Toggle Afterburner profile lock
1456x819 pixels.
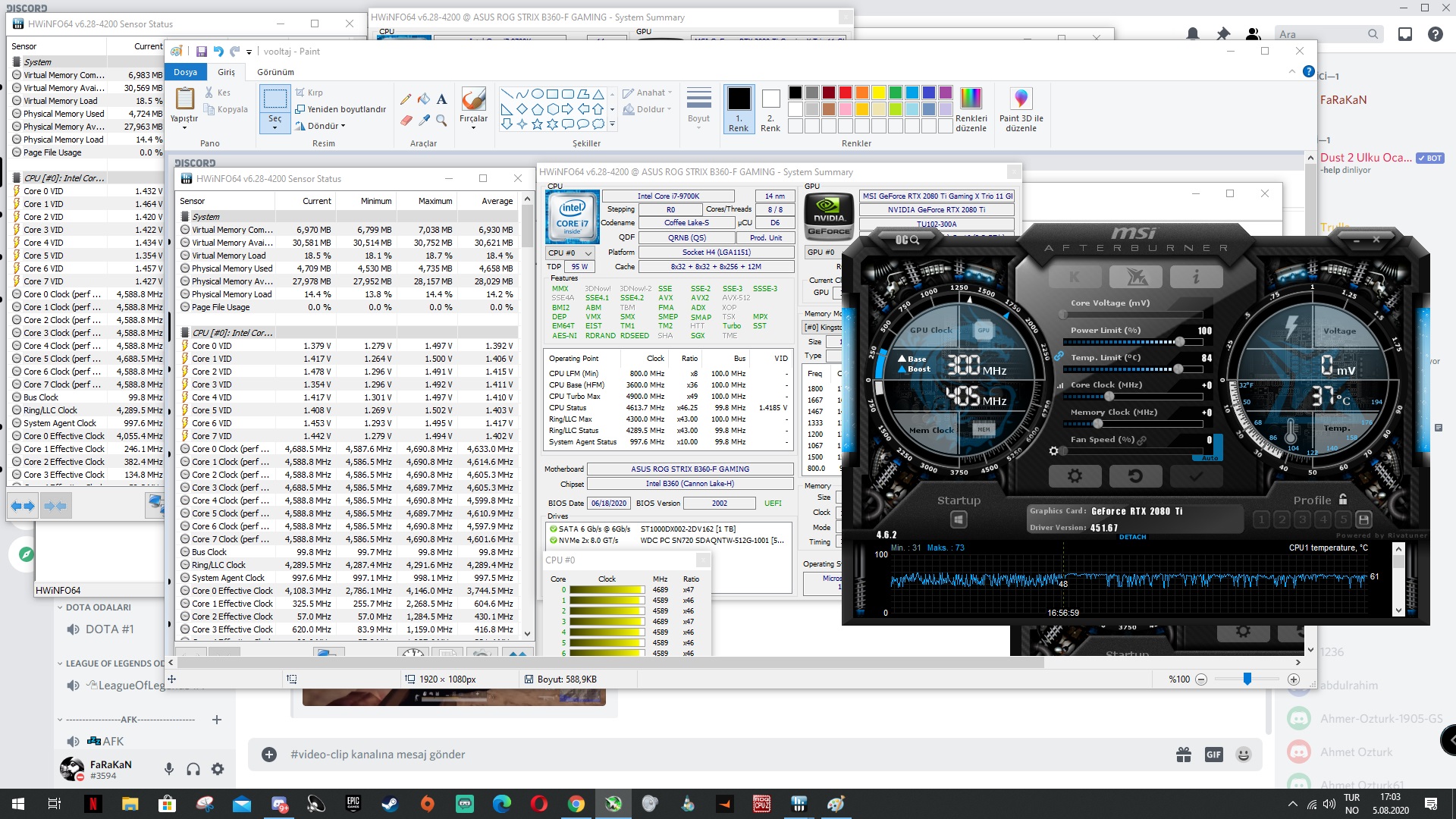[x=1343, y=500]
